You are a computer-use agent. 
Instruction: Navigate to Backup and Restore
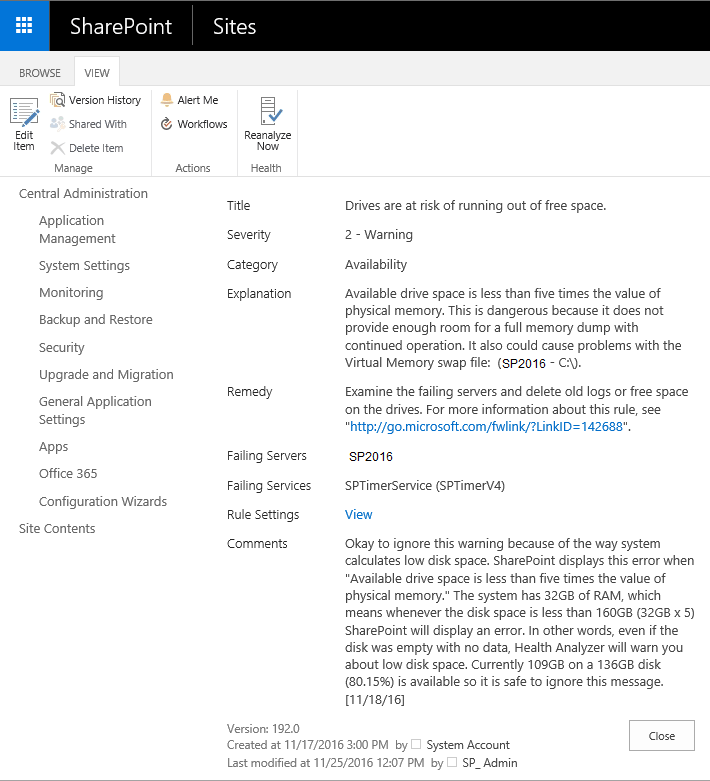[95, 320]
